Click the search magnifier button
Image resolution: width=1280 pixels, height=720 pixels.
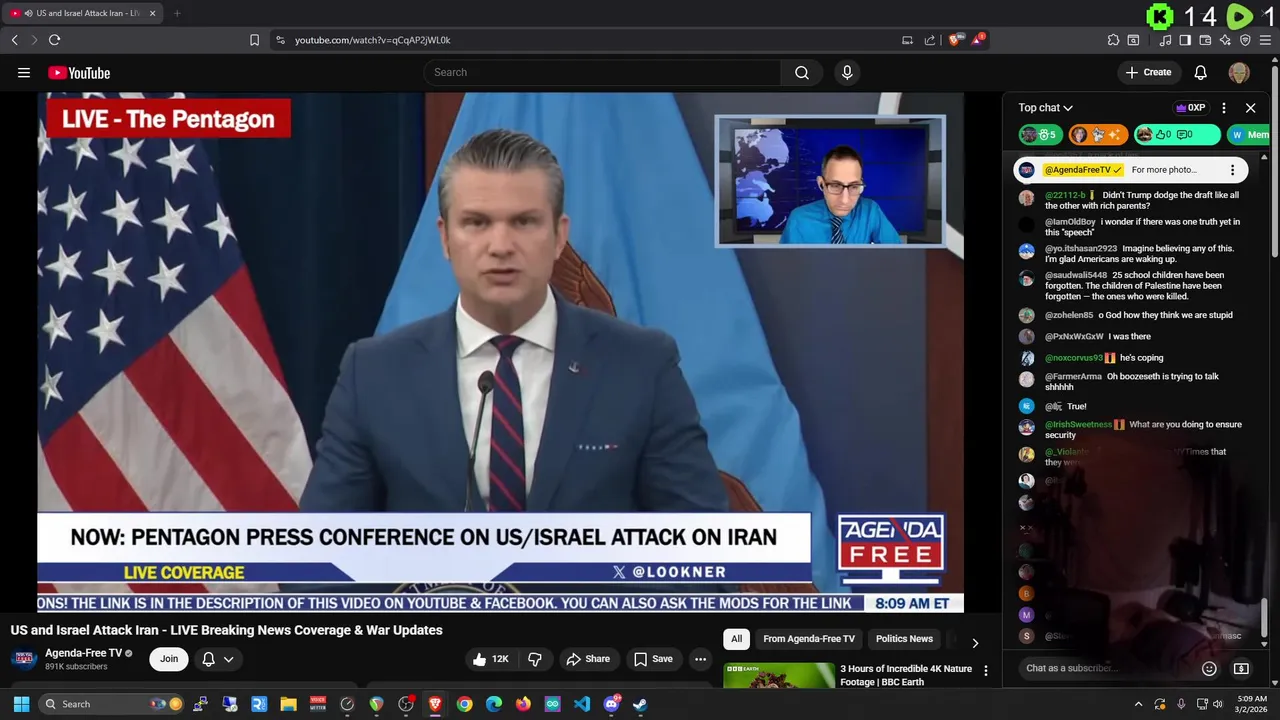802,72
